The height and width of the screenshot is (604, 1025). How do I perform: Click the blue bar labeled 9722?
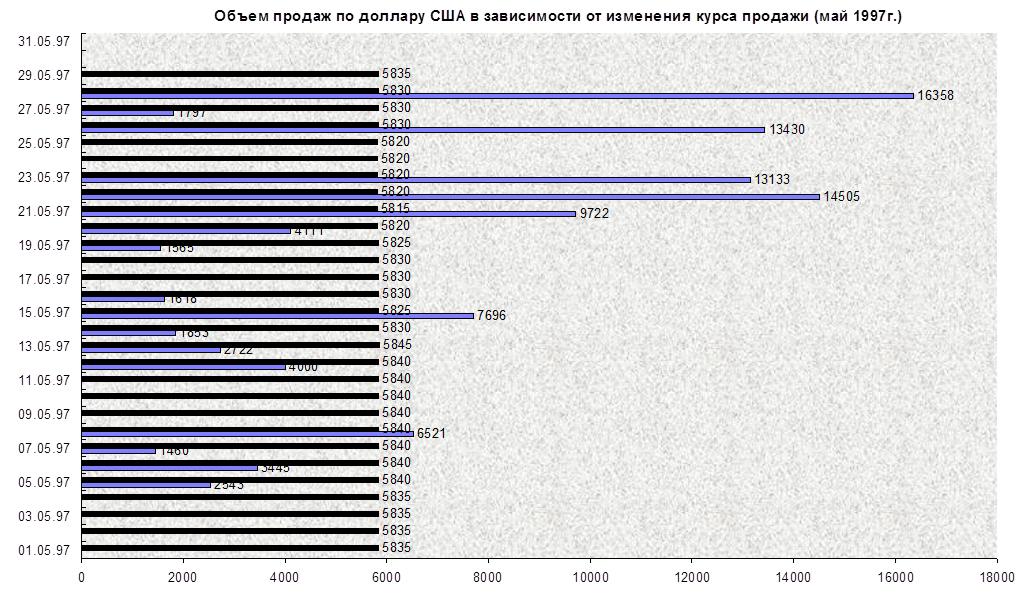[x=328, y=214]
